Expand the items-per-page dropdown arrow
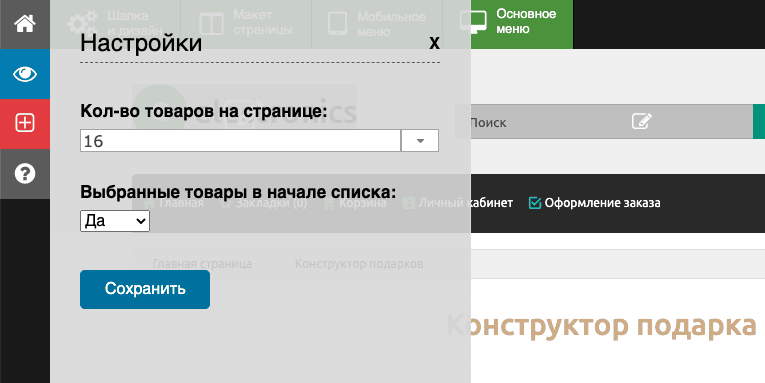765x383 pixels. tap(420, 141)
